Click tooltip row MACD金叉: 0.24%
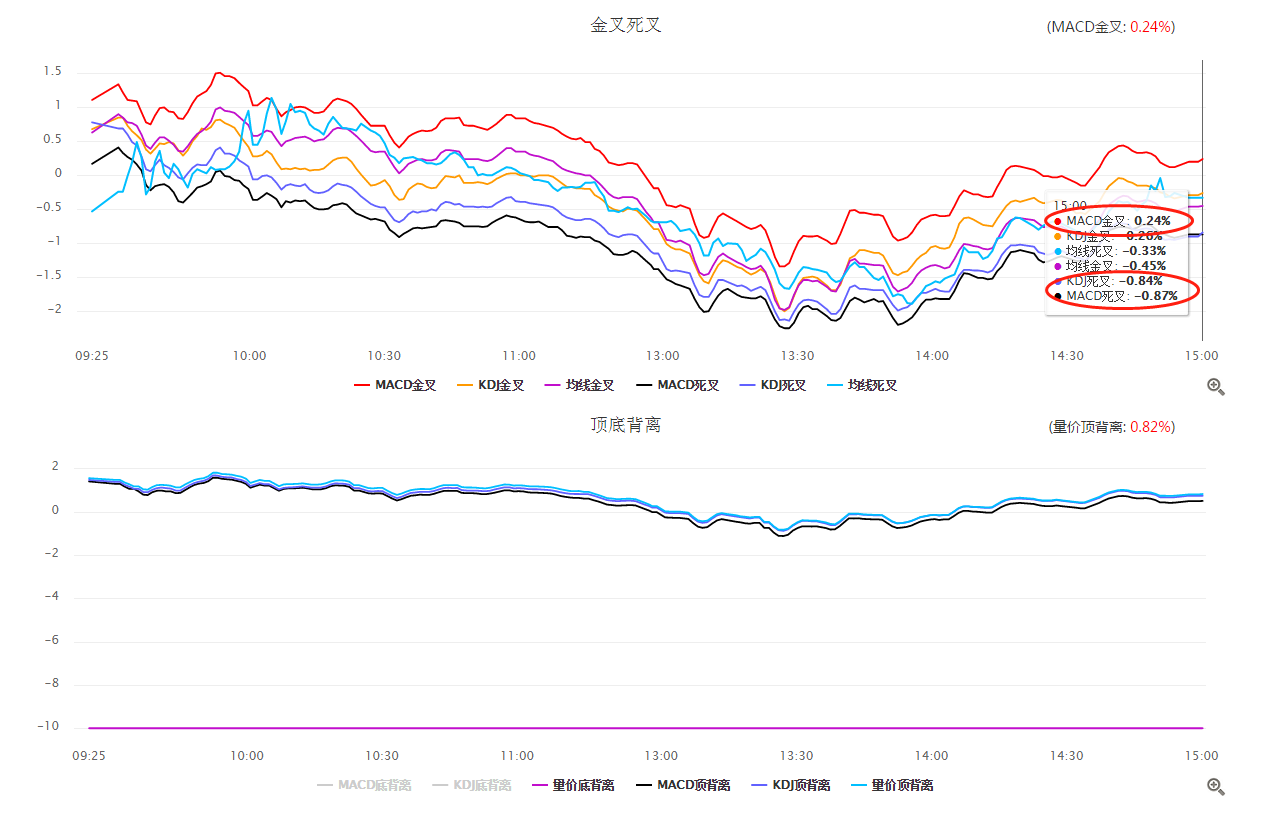The height and width of the screenshot is (830, 1285). coord(1113,220)
